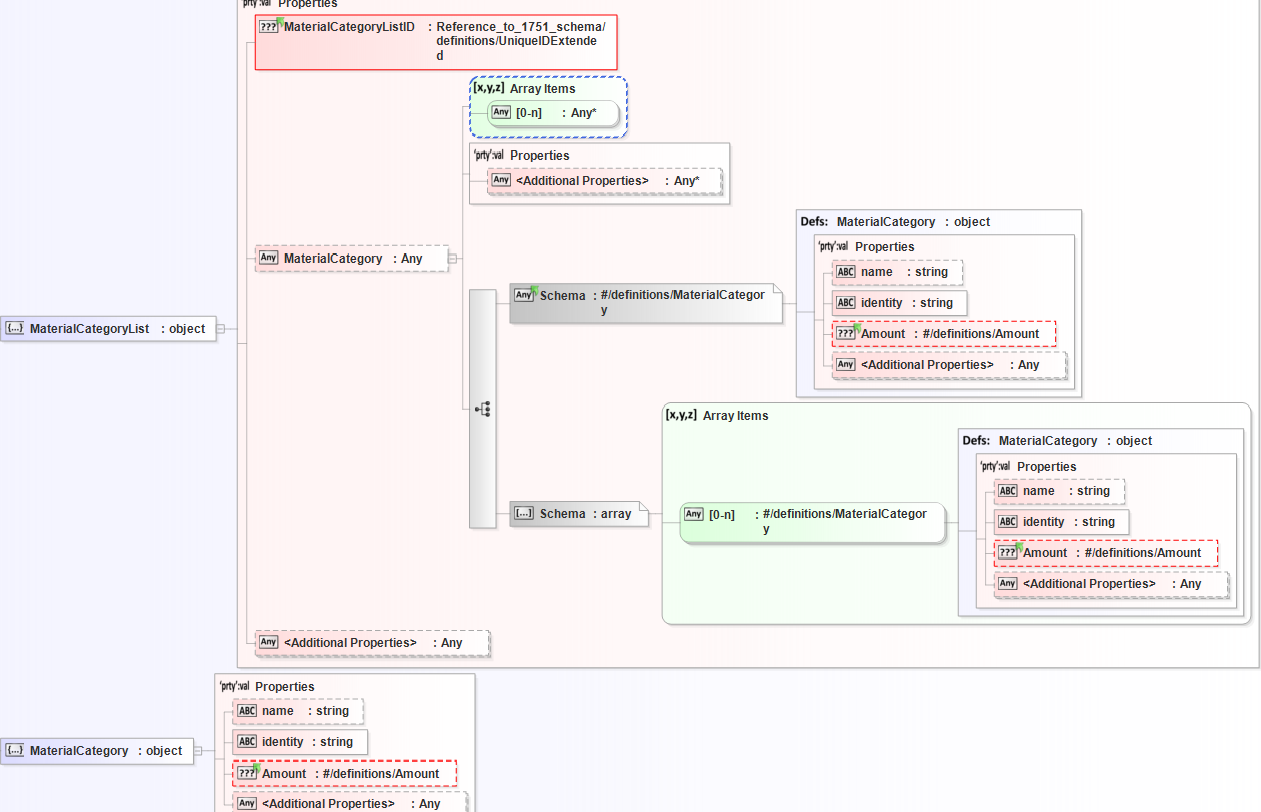The height and width of the screenshot is (812, 1261).
Task: Click the Any icon on the Schema #/definitions/MaterialCategory node
Action: pyautogui.click(x=524, y=295)
